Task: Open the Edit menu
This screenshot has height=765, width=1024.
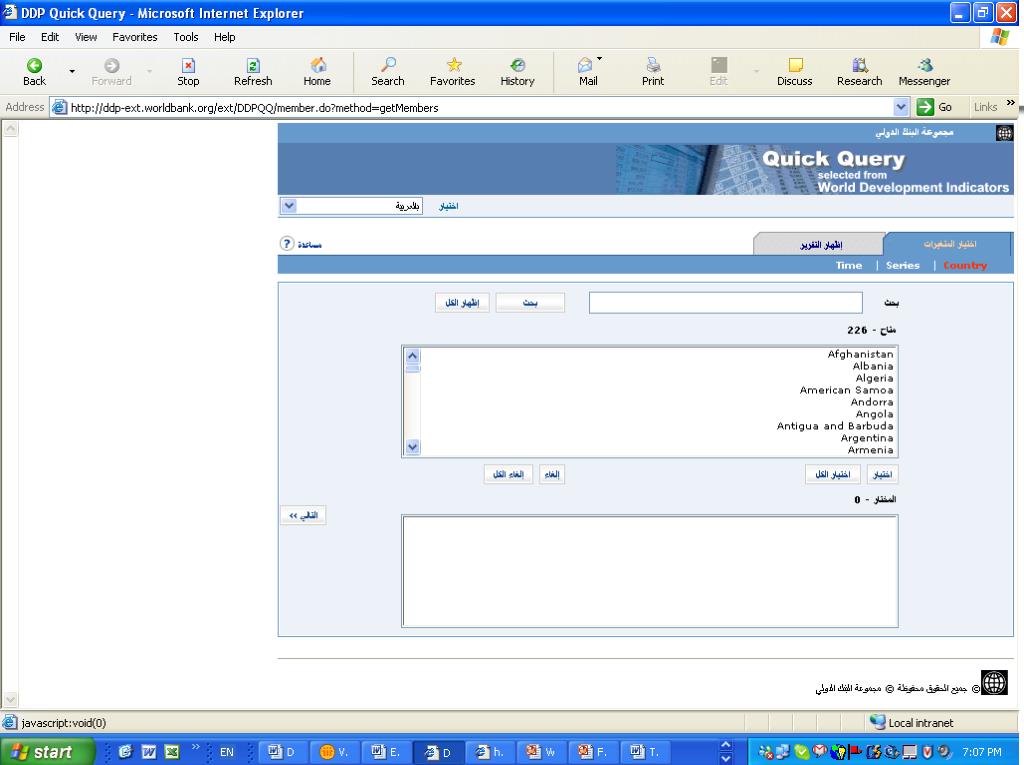Action: [x=50, y=37]
